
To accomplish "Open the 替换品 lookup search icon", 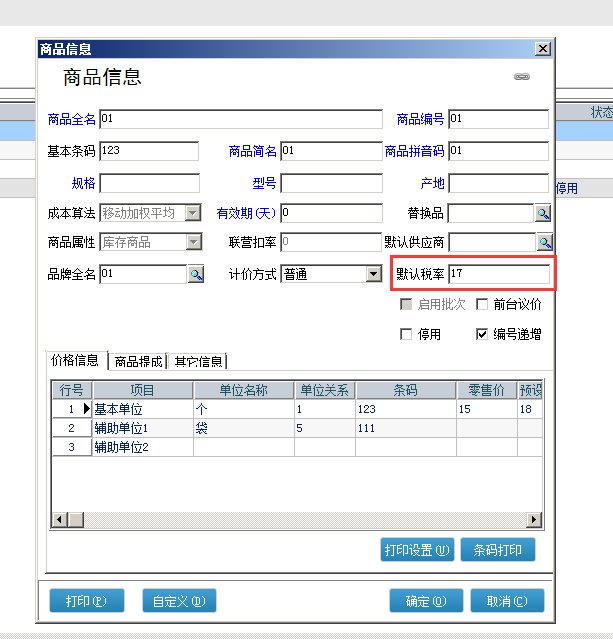I will point(543,214).
